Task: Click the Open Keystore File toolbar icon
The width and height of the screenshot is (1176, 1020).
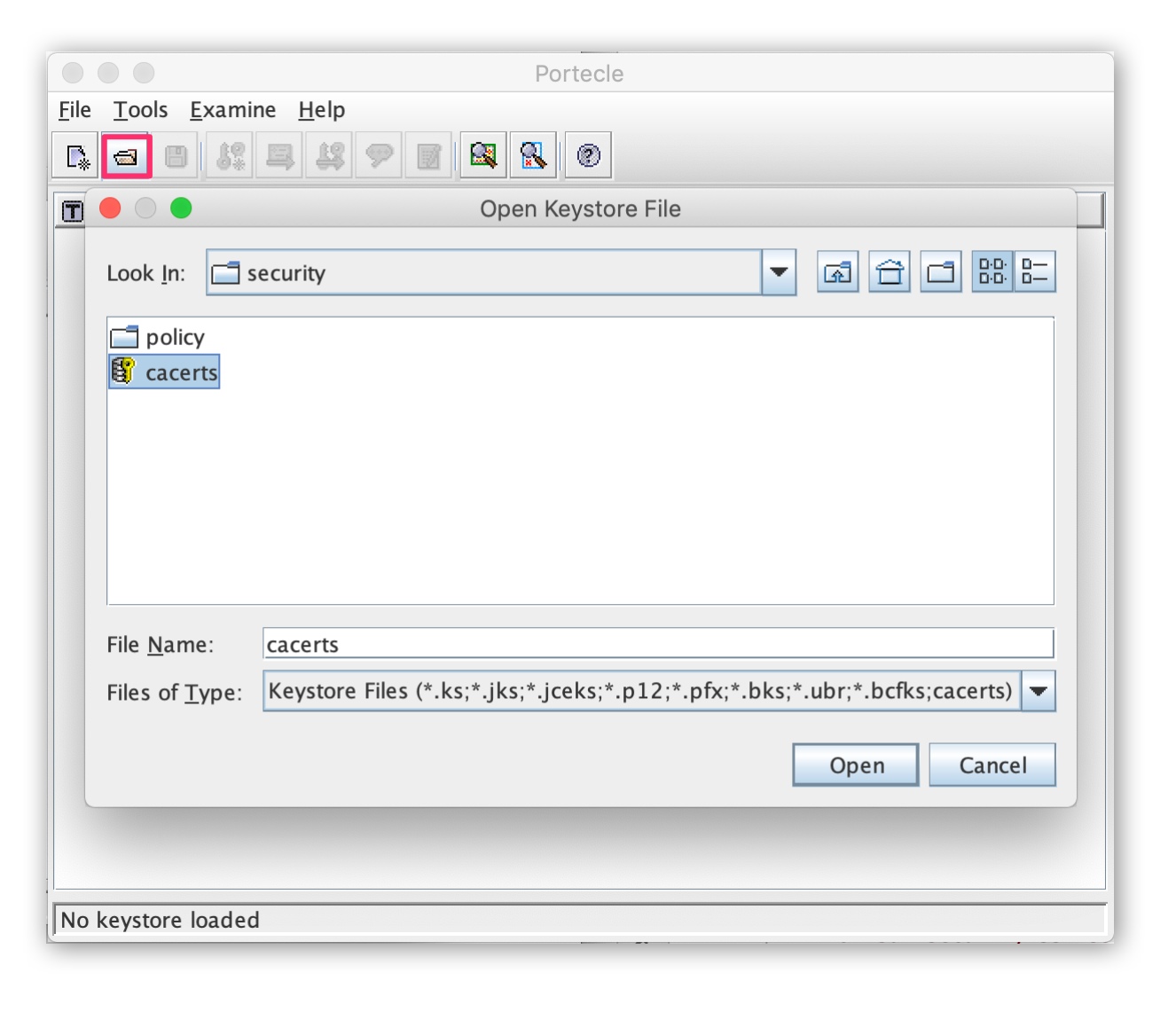Action: click(127, 157)
